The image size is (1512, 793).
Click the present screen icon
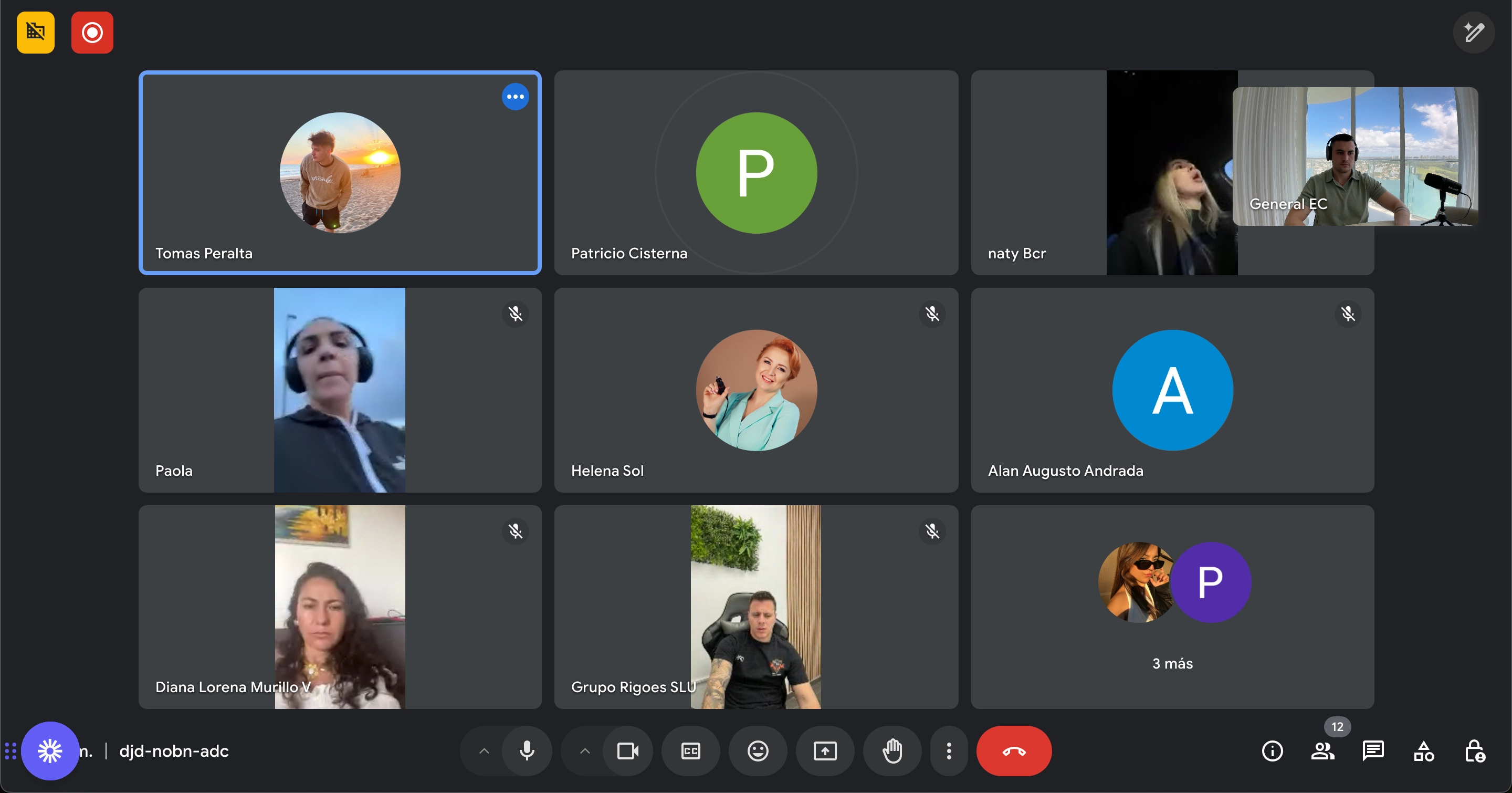(825, 751)
